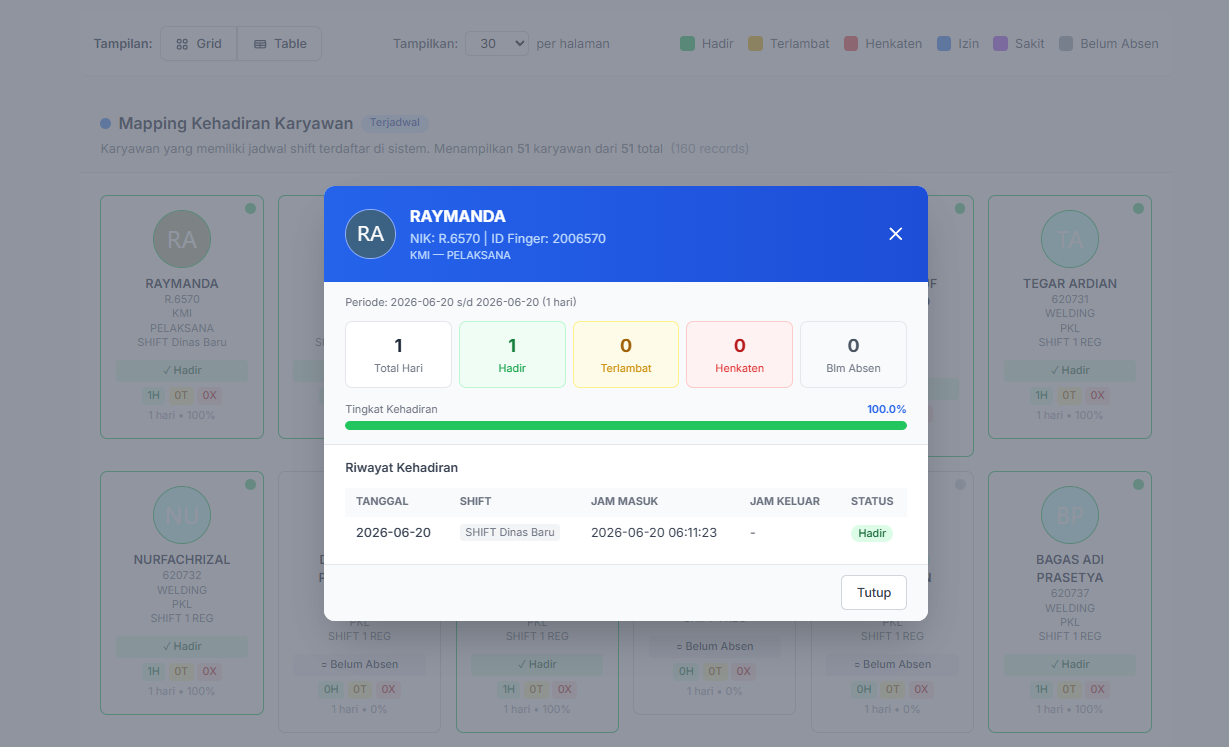Image resolution: width=1229 pixels, height=747 pixels.
Task: Click the Henkaten stat card showing 0
Action: [740, 354]
